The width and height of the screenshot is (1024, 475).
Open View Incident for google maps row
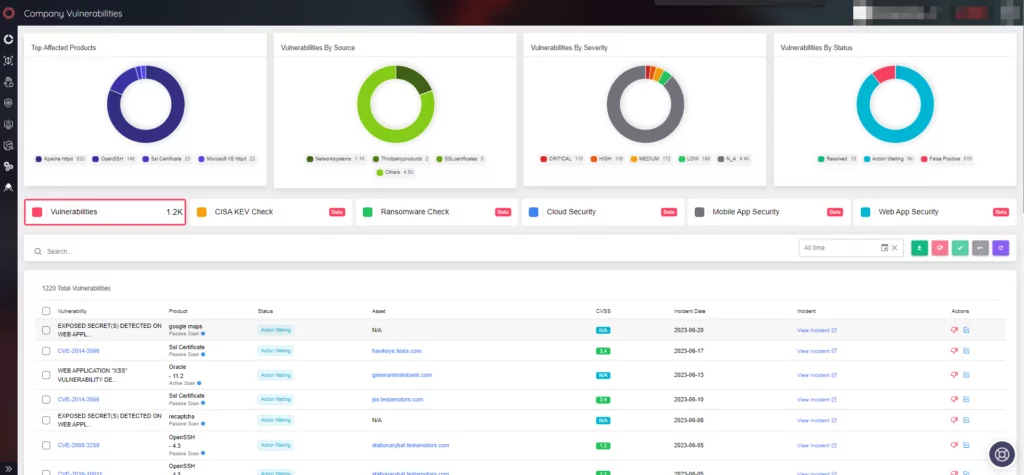point(817,330)
